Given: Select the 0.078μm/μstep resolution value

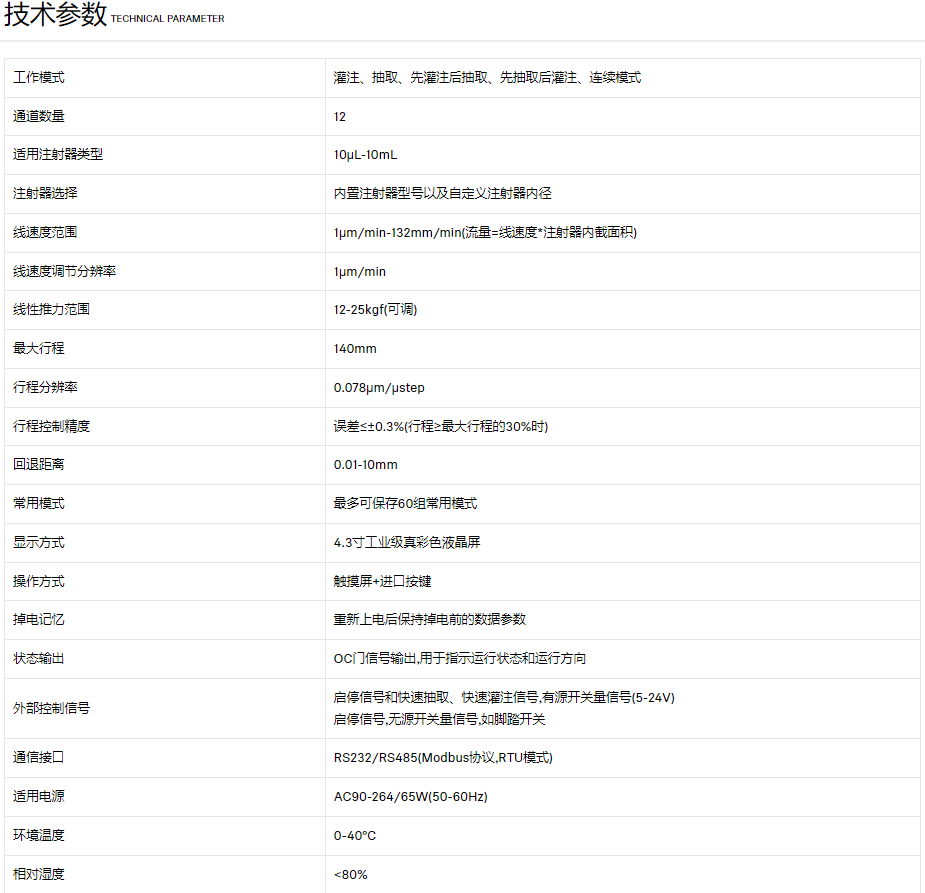Looking at the screenshot, I should (x=384, y=388).
